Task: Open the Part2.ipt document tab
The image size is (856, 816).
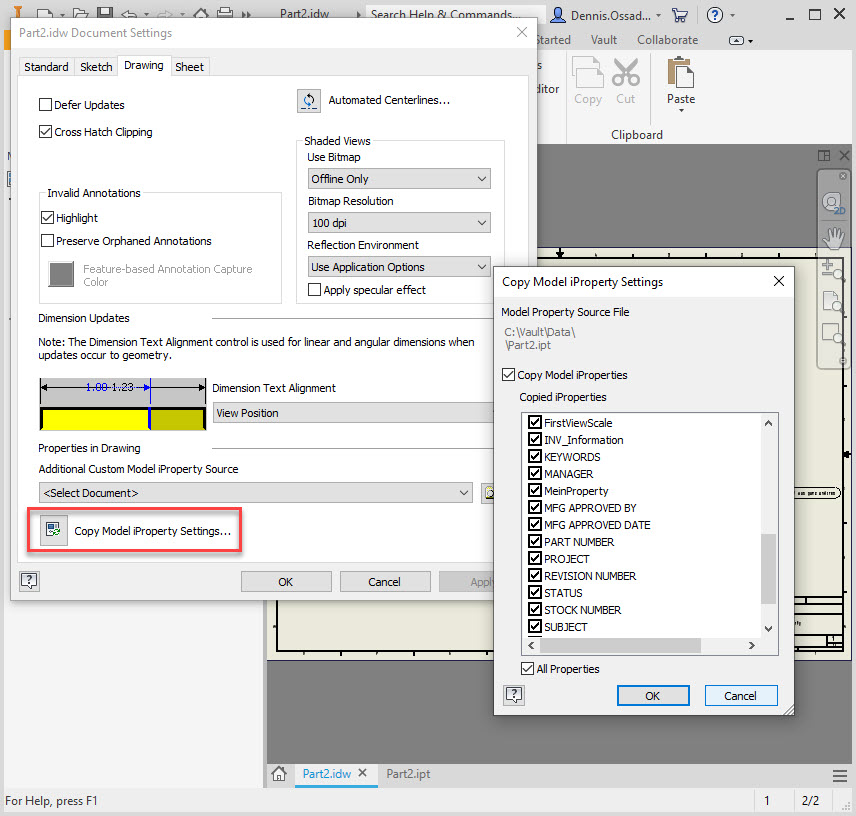Action: [407, 773]
